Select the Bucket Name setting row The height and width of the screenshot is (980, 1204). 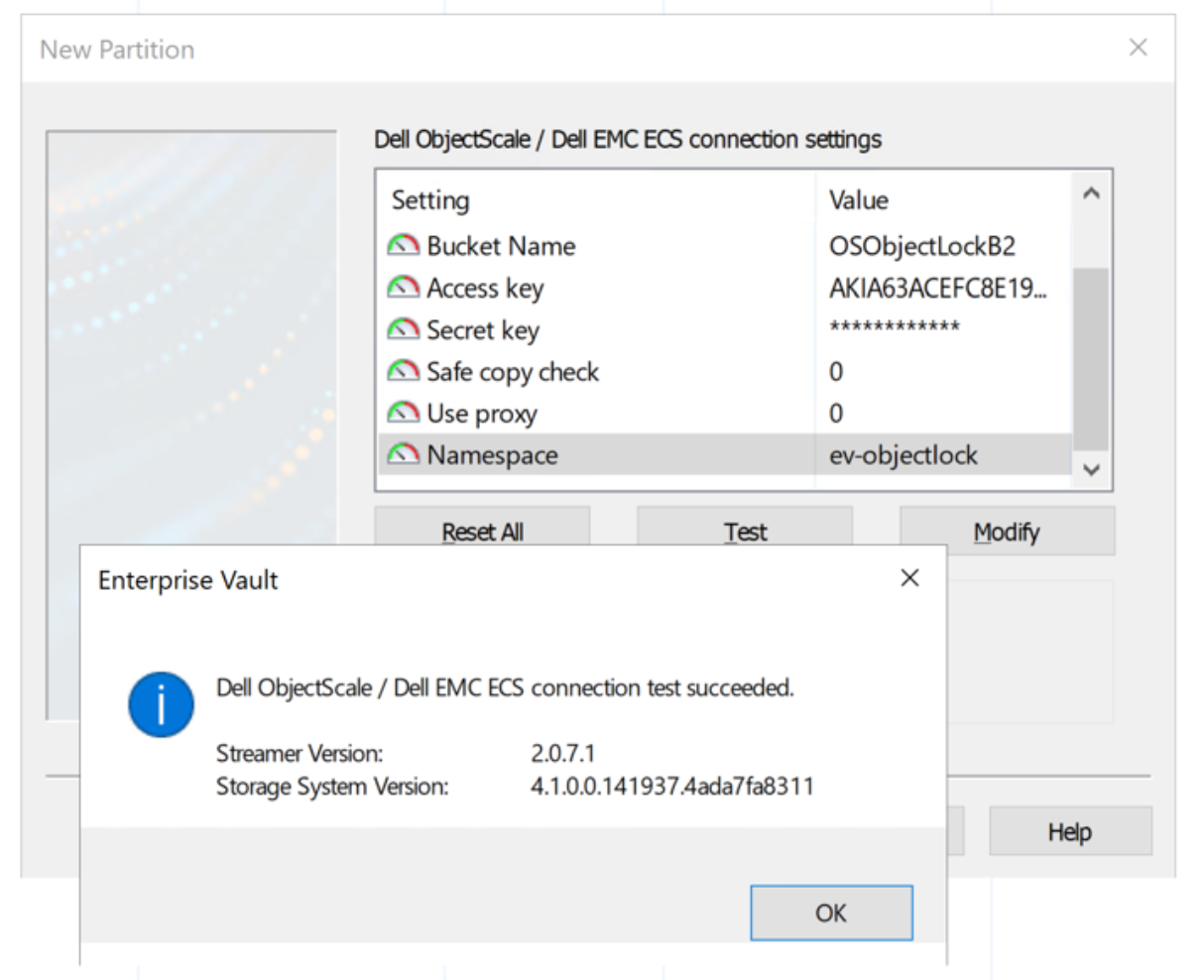coord(725,246)
